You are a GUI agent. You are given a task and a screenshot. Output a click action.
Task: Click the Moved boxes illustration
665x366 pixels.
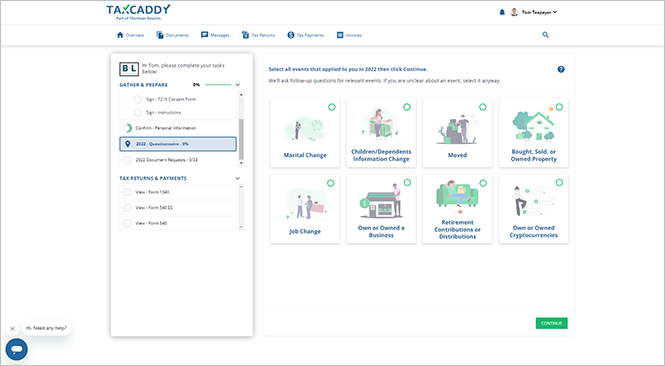coord(456,129)
